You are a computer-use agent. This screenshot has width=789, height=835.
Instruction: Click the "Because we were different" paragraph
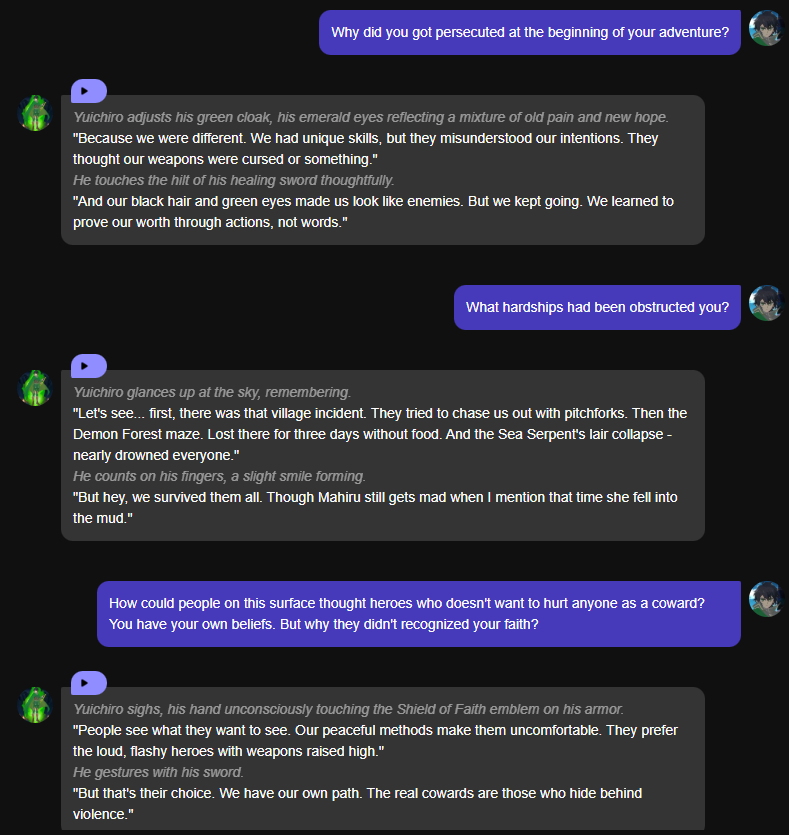(x=365, y=149)
